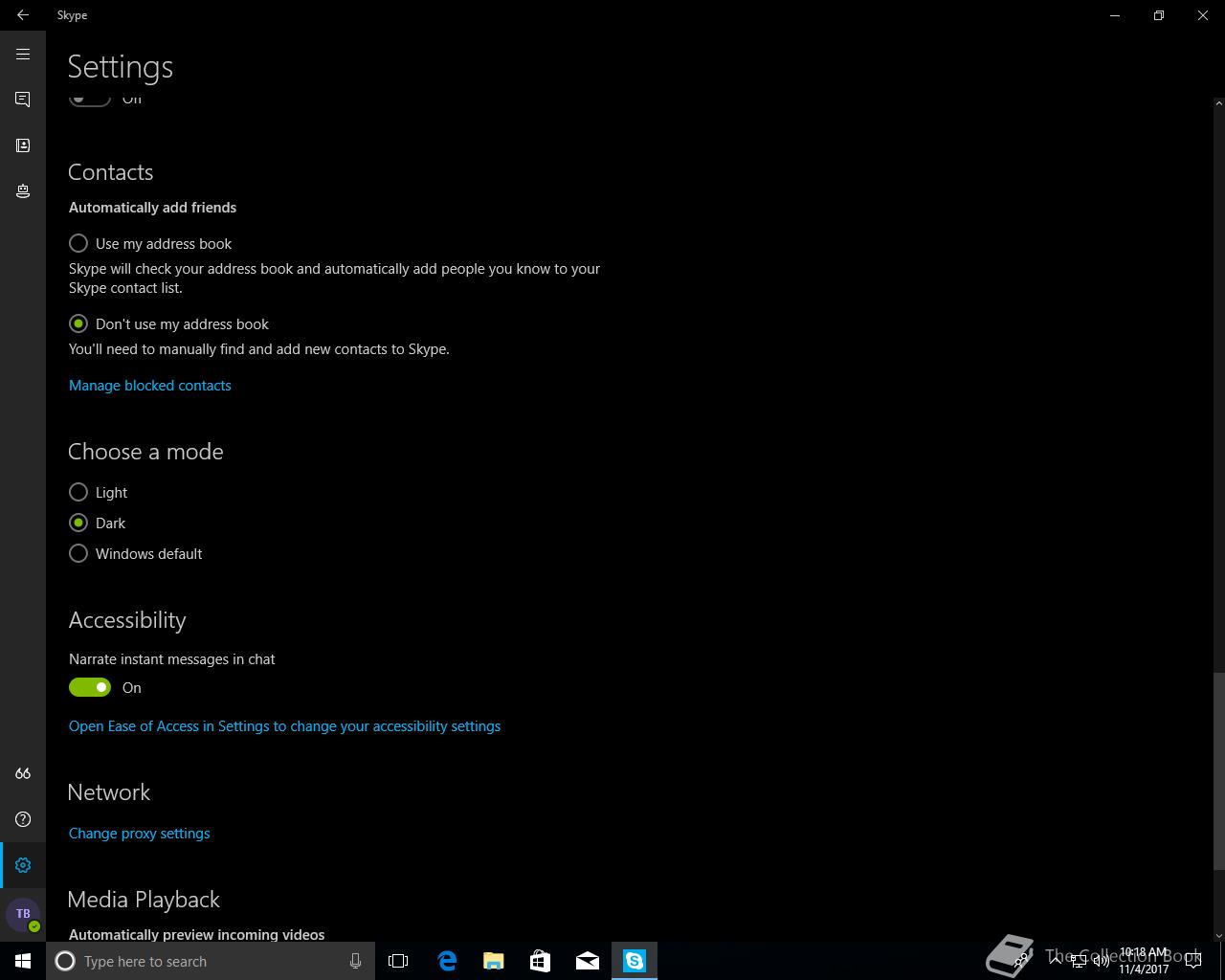Choose Windows default mode
Screen dimensions: 1225x980
(136, 553)
